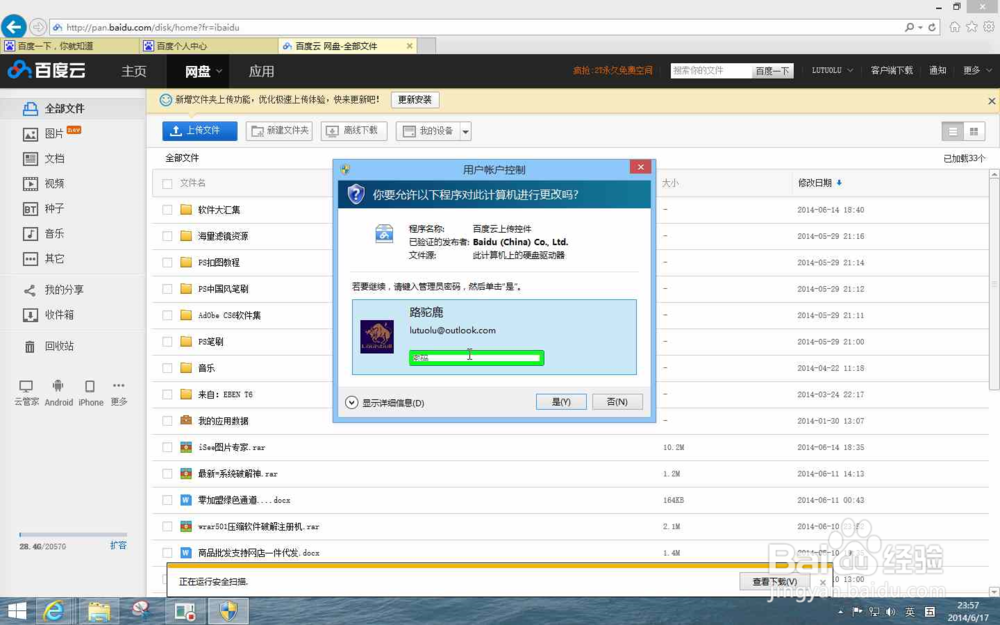Click the browser back arrow button

coord(13,27)
